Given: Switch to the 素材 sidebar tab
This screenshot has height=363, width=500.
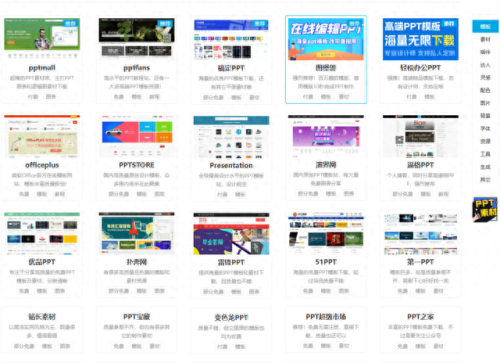Looking at the screenshot, I should pyautogui.click(x=485, y=39).
